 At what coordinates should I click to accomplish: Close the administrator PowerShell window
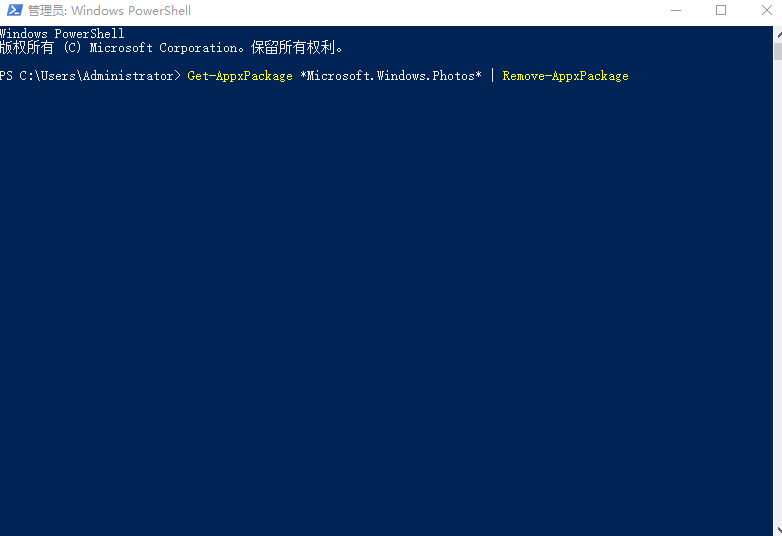click(x=767, y=10)
